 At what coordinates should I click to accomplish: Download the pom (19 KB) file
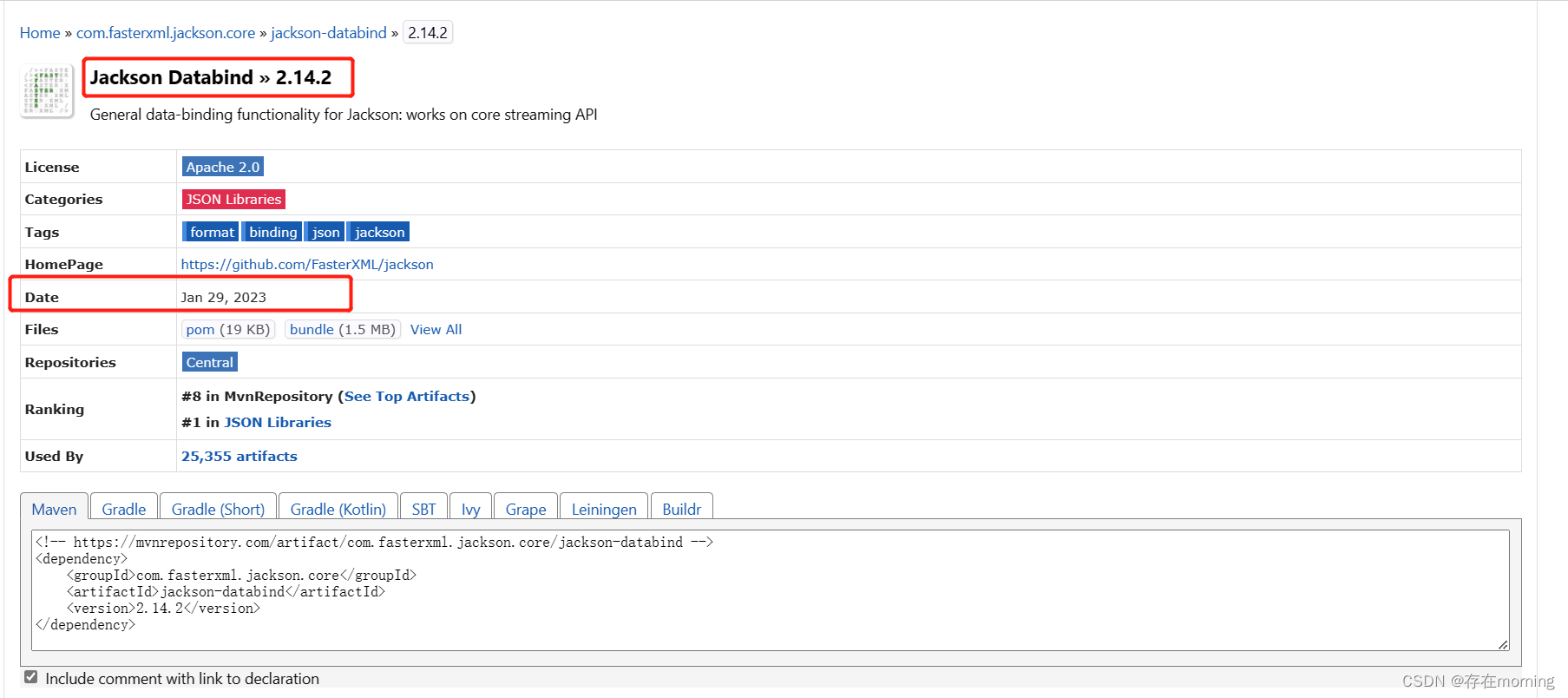point(228,329)
